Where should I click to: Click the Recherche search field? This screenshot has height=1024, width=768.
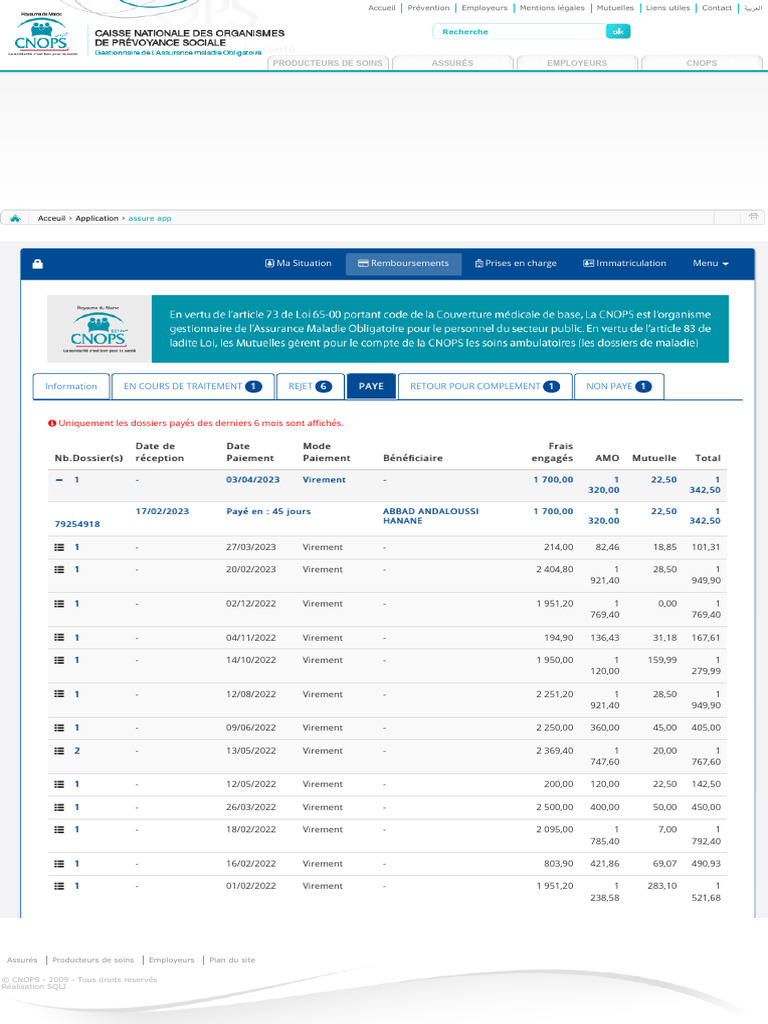tap(519, 31)
